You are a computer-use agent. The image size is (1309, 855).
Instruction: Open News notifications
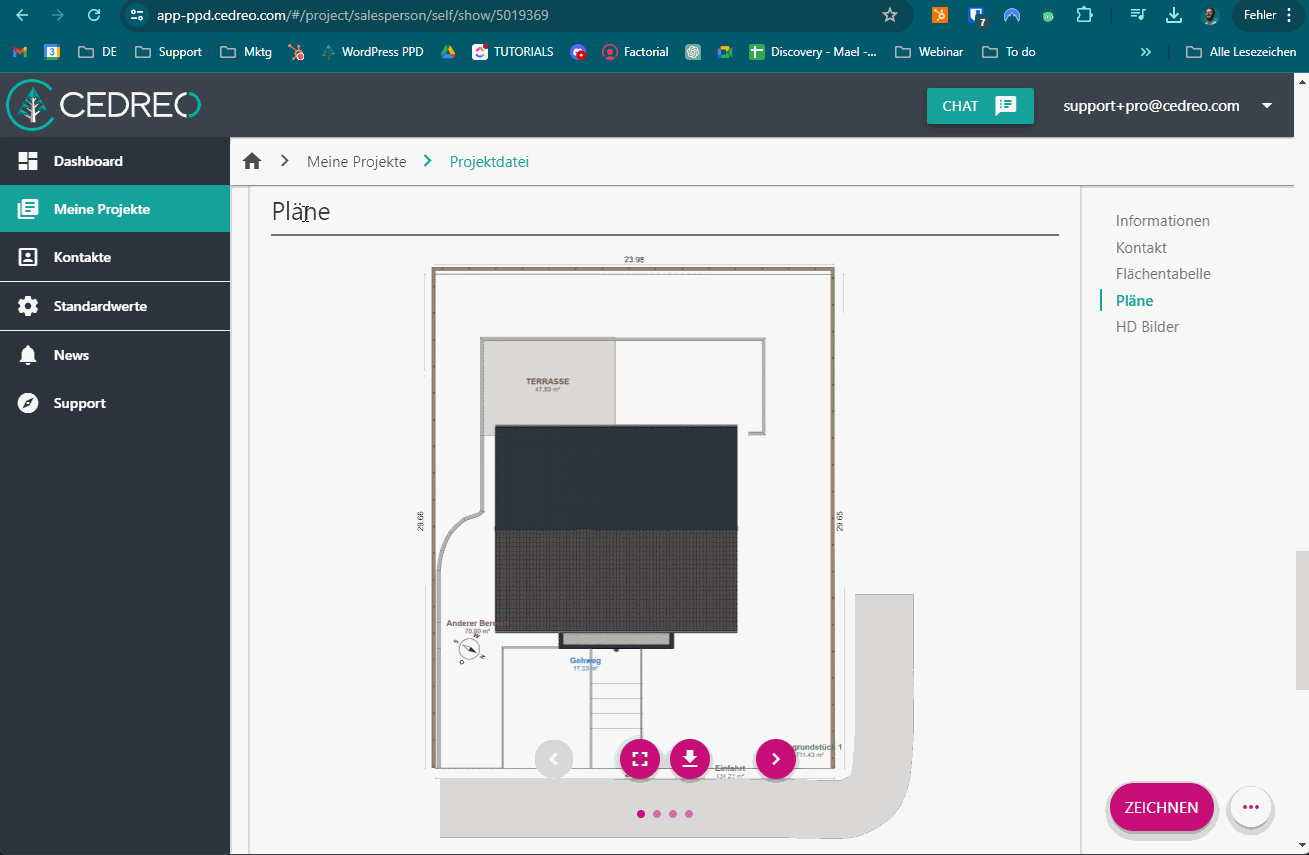pyautogui.click(x=115, y=355)
